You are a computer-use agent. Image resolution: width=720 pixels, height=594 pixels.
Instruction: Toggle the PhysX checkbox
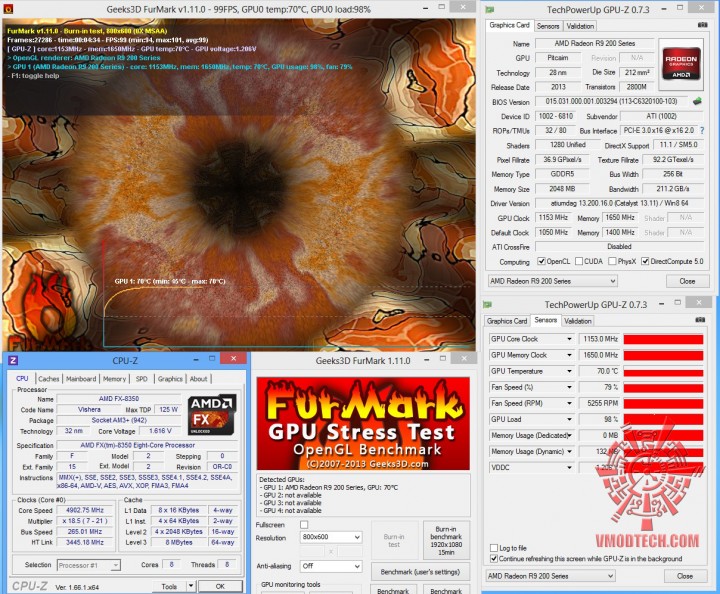[612, 261]
